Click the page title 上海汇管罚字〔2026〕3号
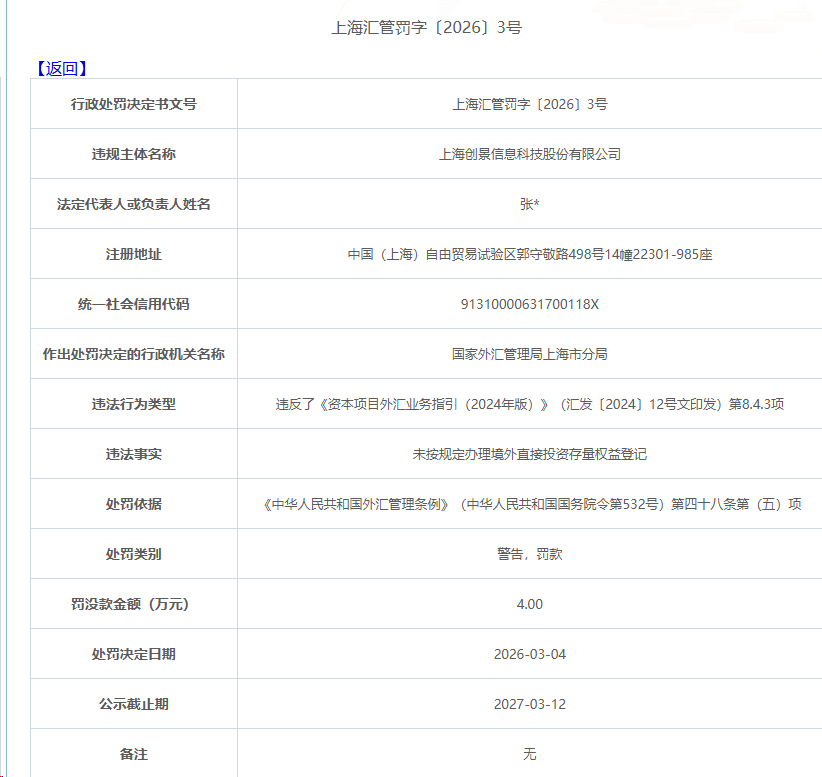The width and height of the screenshot is (822, 777). (427, 28)
